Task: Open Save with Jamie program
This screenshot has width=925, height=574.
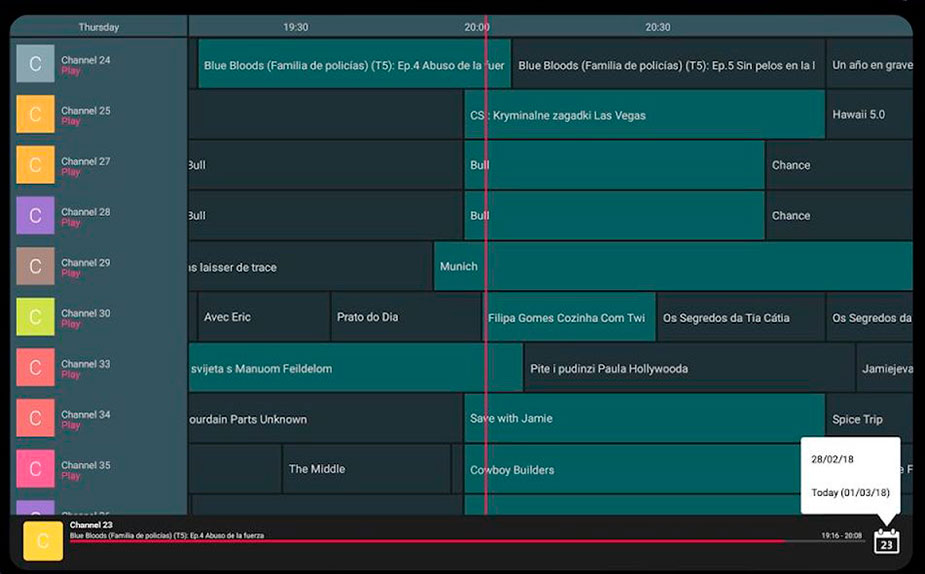Action: (645, 418)
